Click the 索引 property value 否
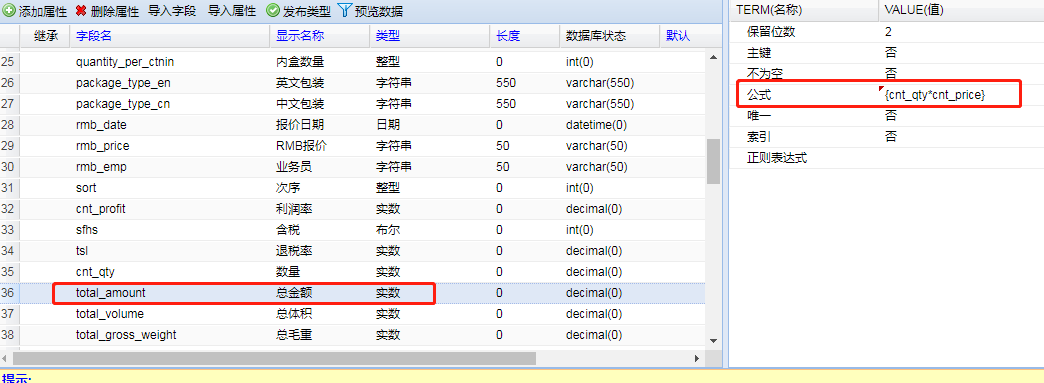 [891, 137]
